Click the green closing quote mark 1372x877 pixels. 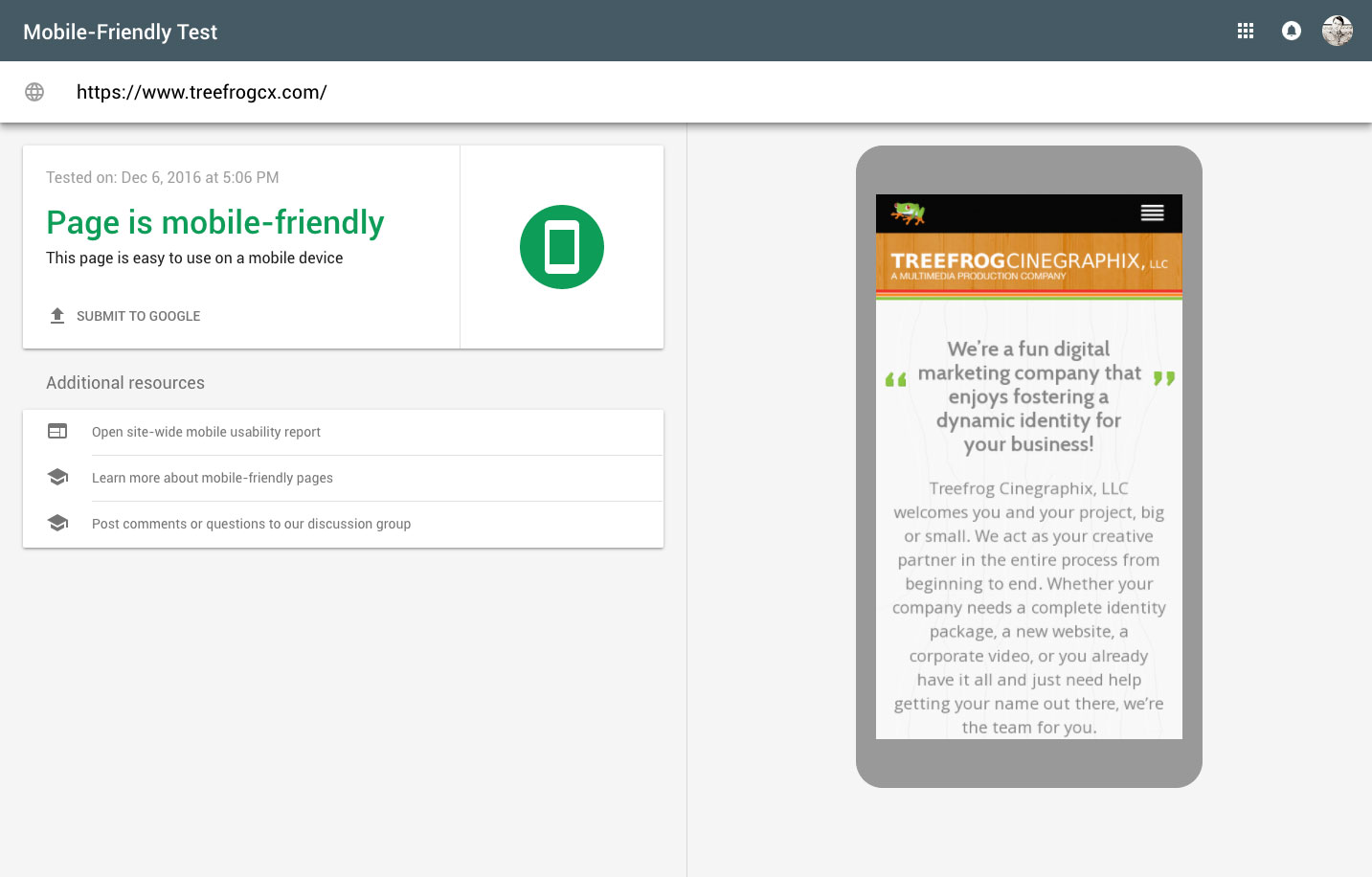[1164, 378]
